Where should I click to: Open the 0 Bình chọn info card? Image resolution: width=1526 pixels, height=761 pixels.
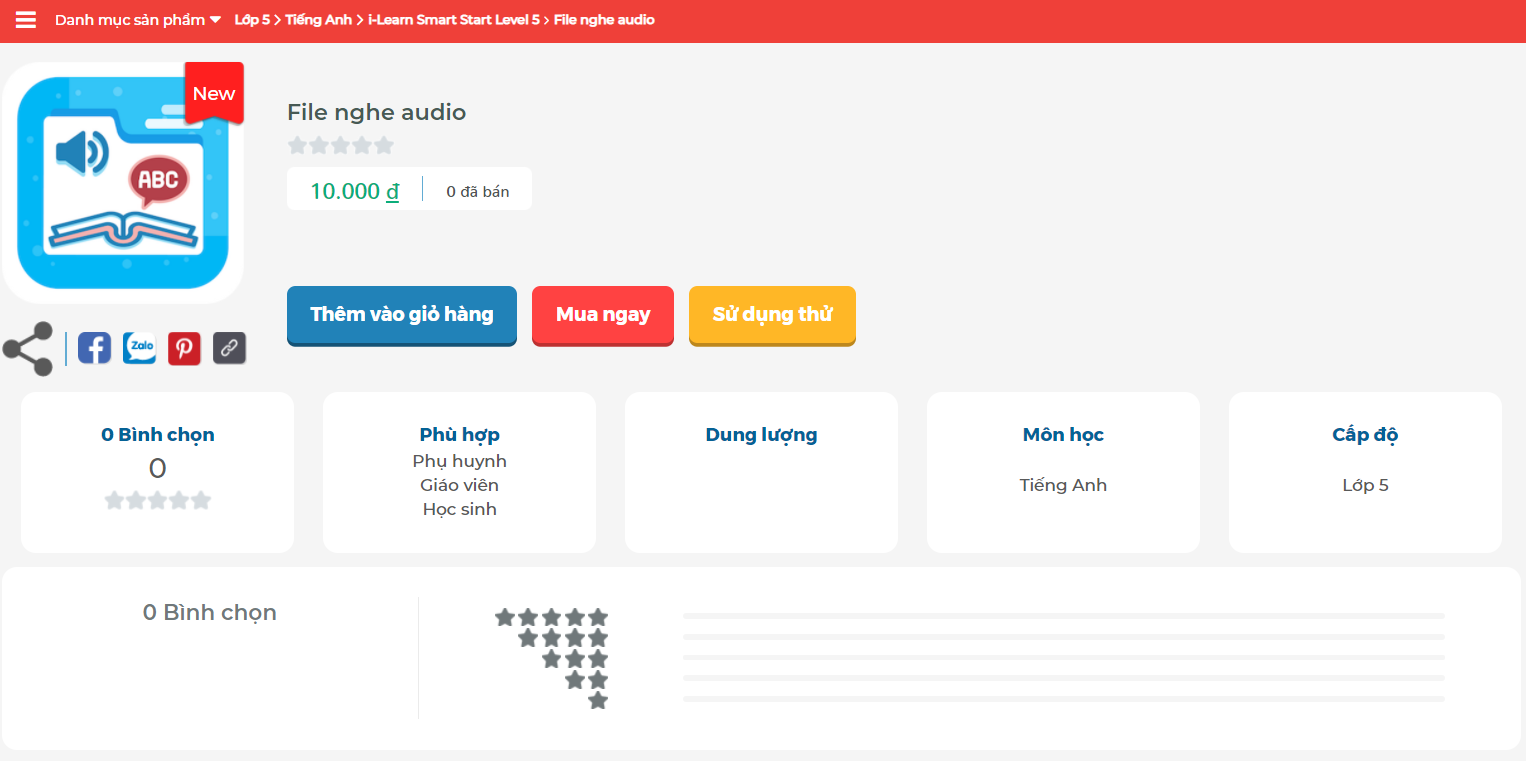pyautogui.click(x=158, y=472)
